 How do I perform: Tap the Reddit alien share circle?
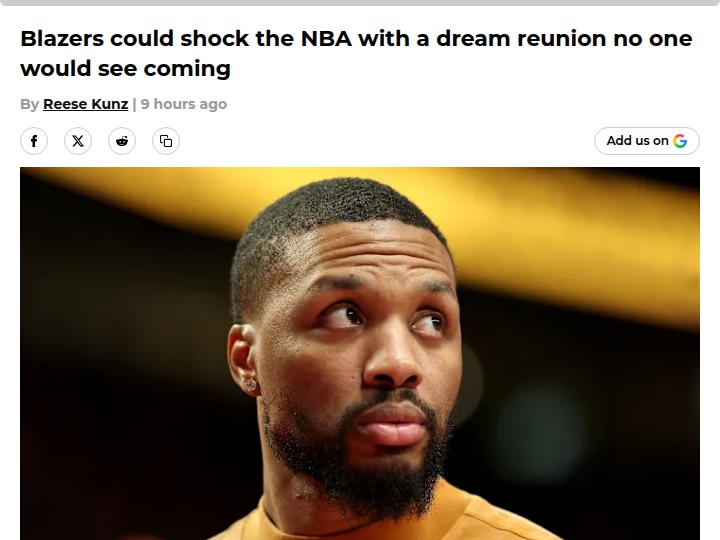click(122, 141)
